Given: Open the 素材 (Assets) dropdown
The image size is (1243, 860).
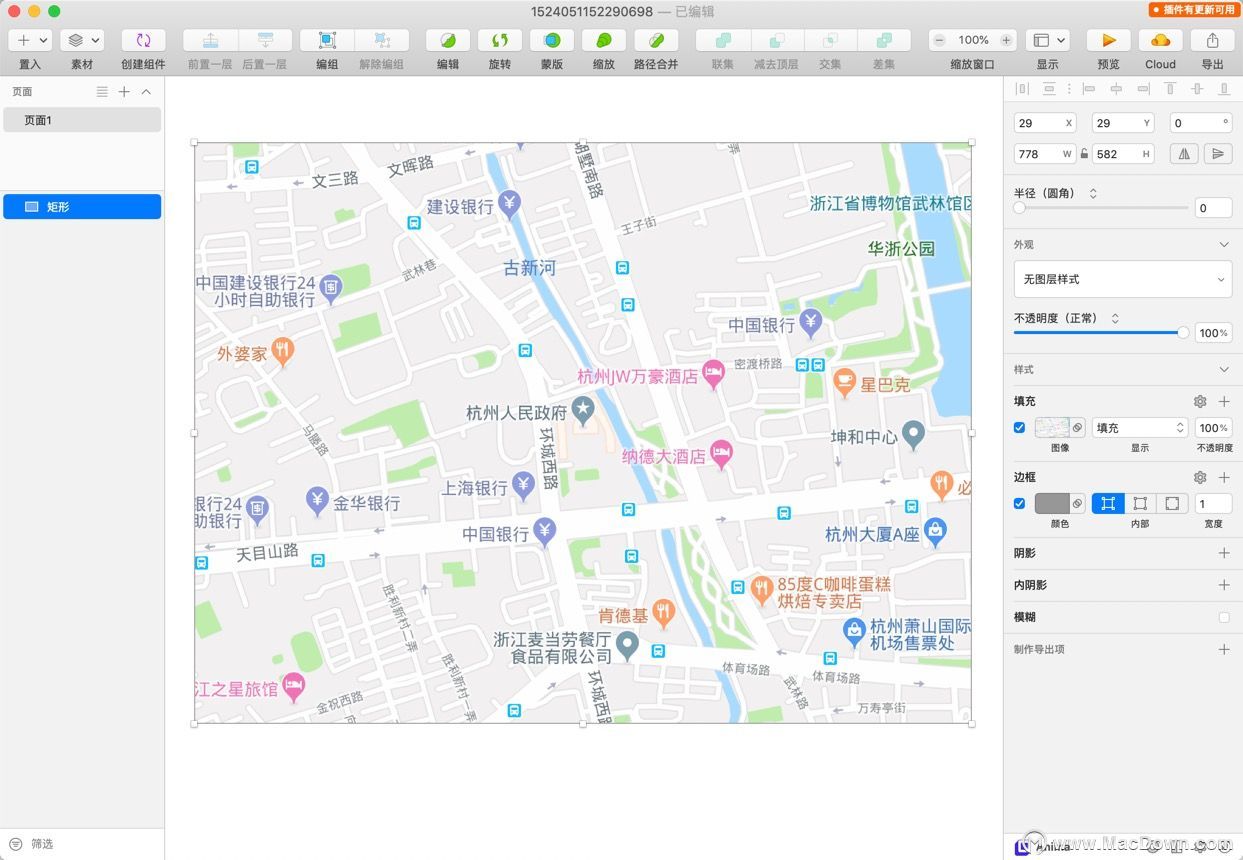Looking at the screenshot, I should (x=82, y=40).
